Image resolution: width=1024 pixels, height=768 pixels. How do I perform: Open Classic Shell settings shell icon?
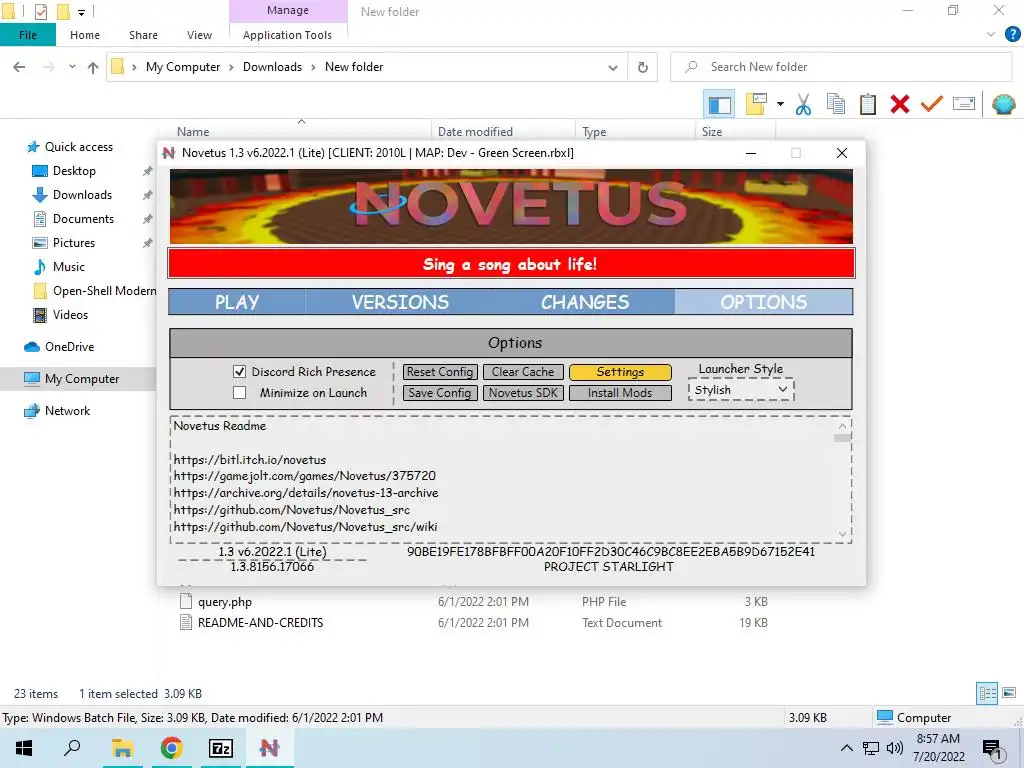coord(1003,104)
